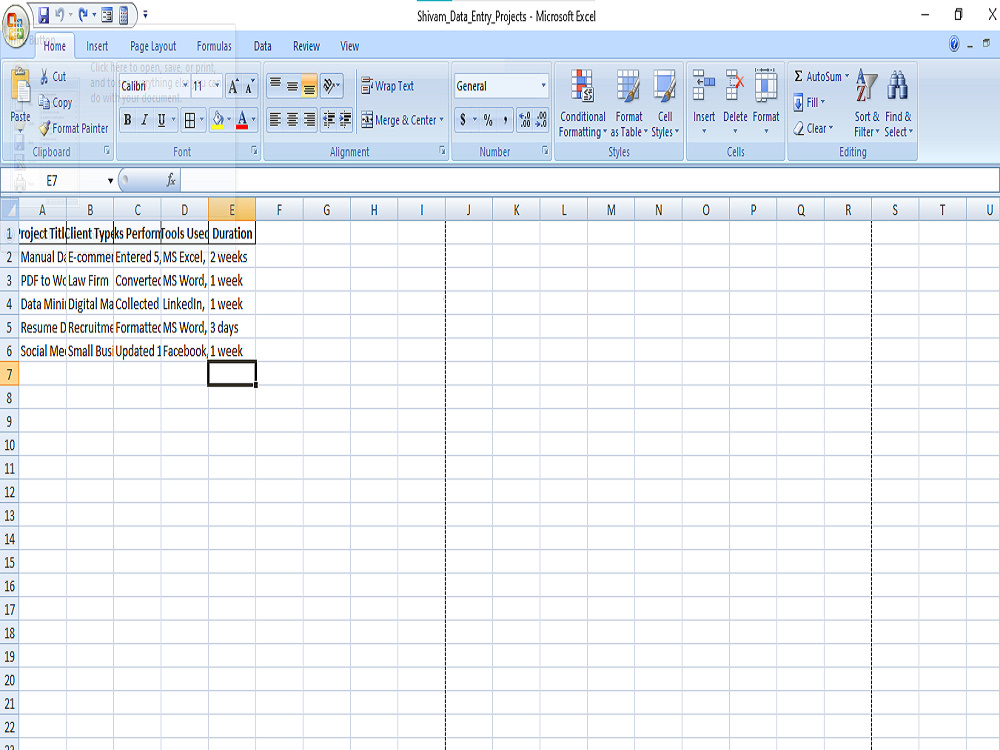This screenshot has height=750, width=1000.
Task: Decrease decimal places
Action: click(x=541, y=119)
